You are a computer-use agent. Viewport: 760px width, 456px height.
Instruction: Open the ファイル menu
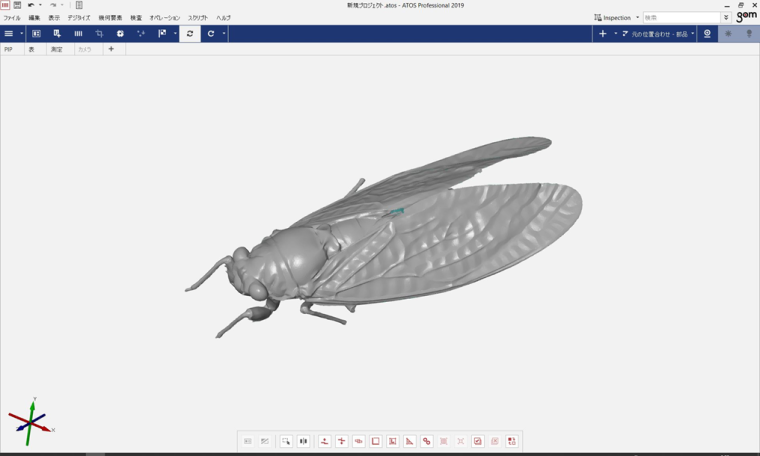point(12,18)
